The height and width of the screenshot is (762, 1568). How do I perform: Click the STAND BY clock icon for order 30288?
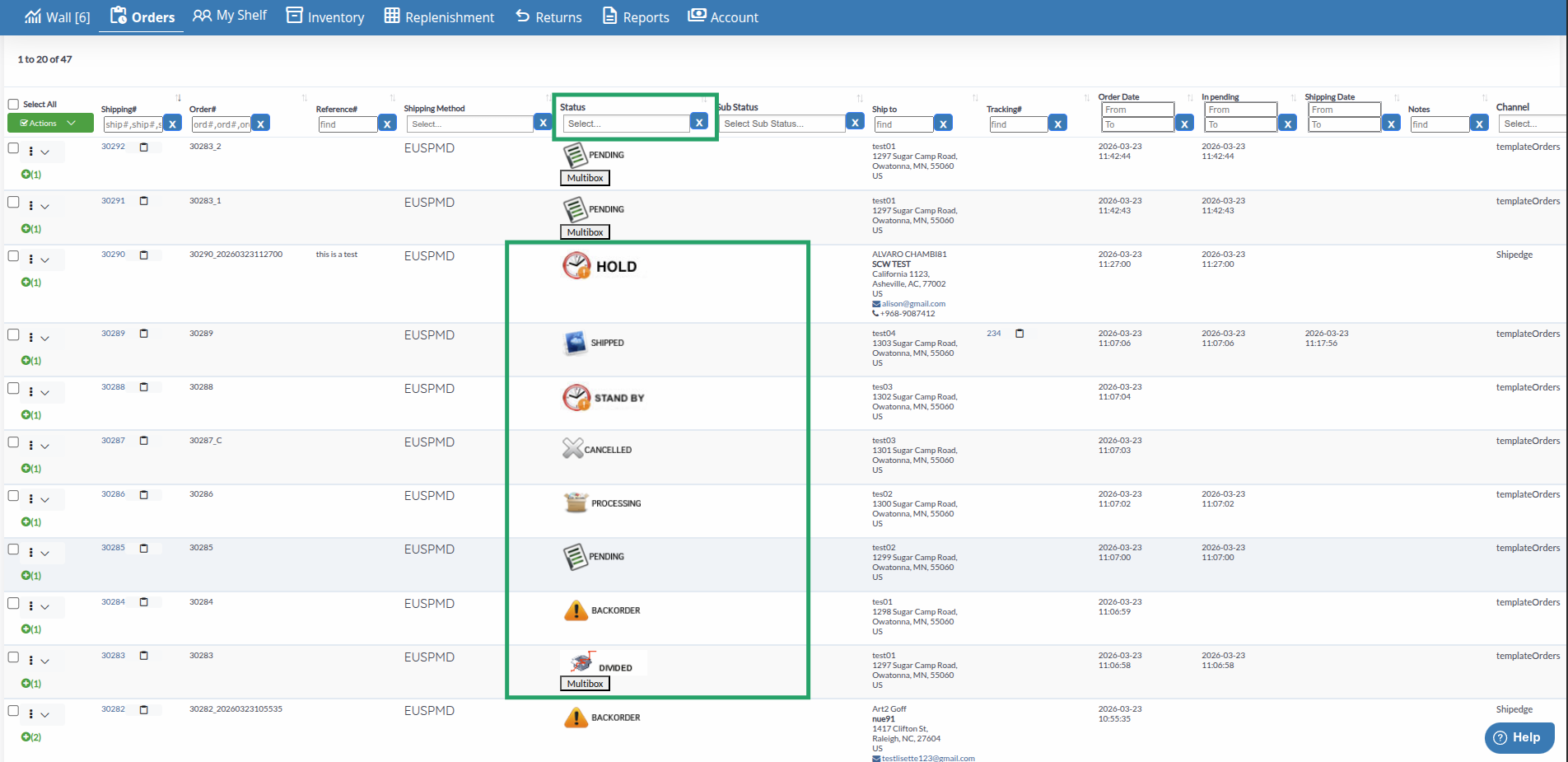pyautogui.click(x=576, y=397)
